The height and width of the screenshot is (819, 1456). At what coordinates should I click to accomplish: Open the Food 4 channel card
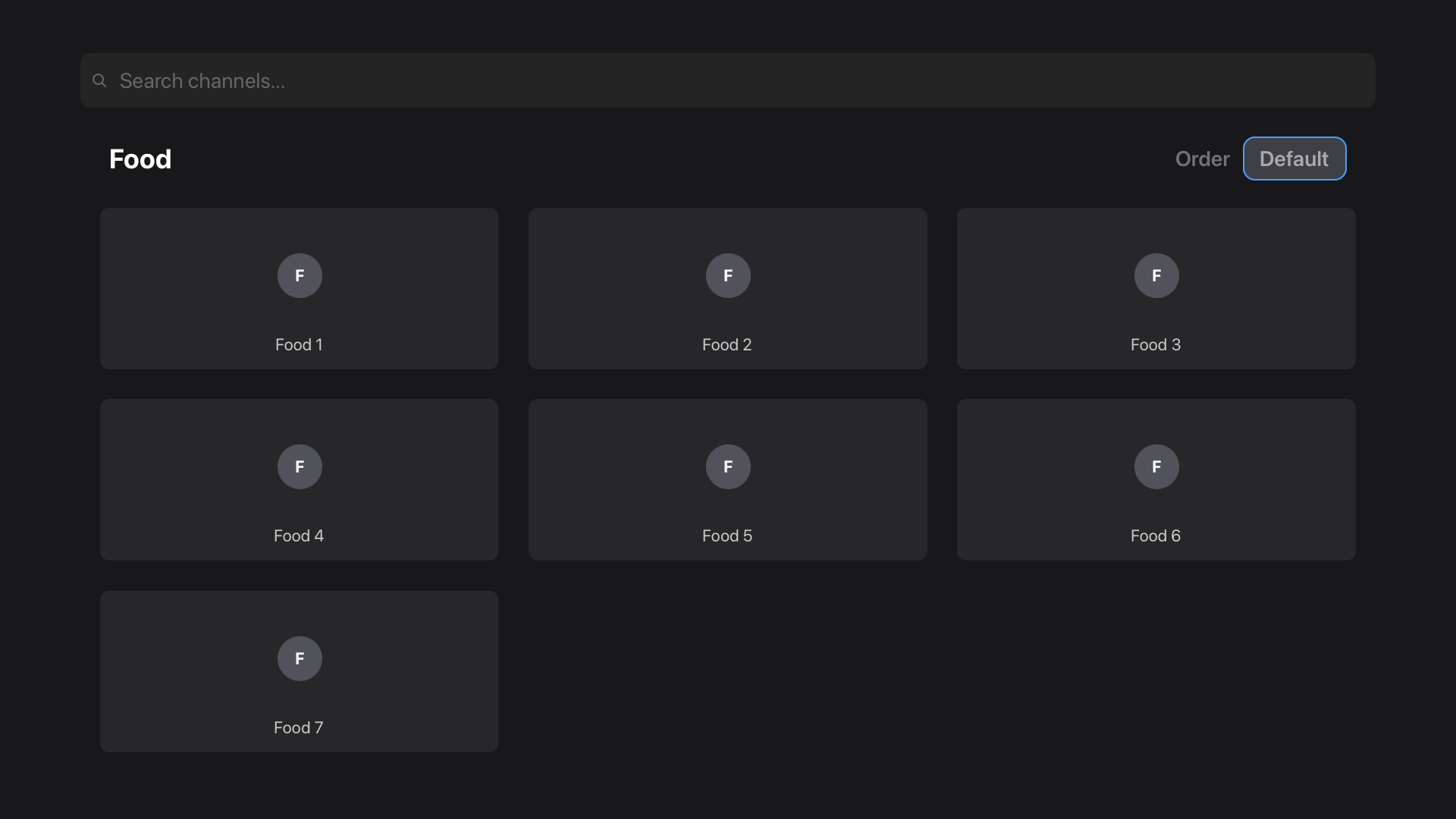tap(299, 479)
